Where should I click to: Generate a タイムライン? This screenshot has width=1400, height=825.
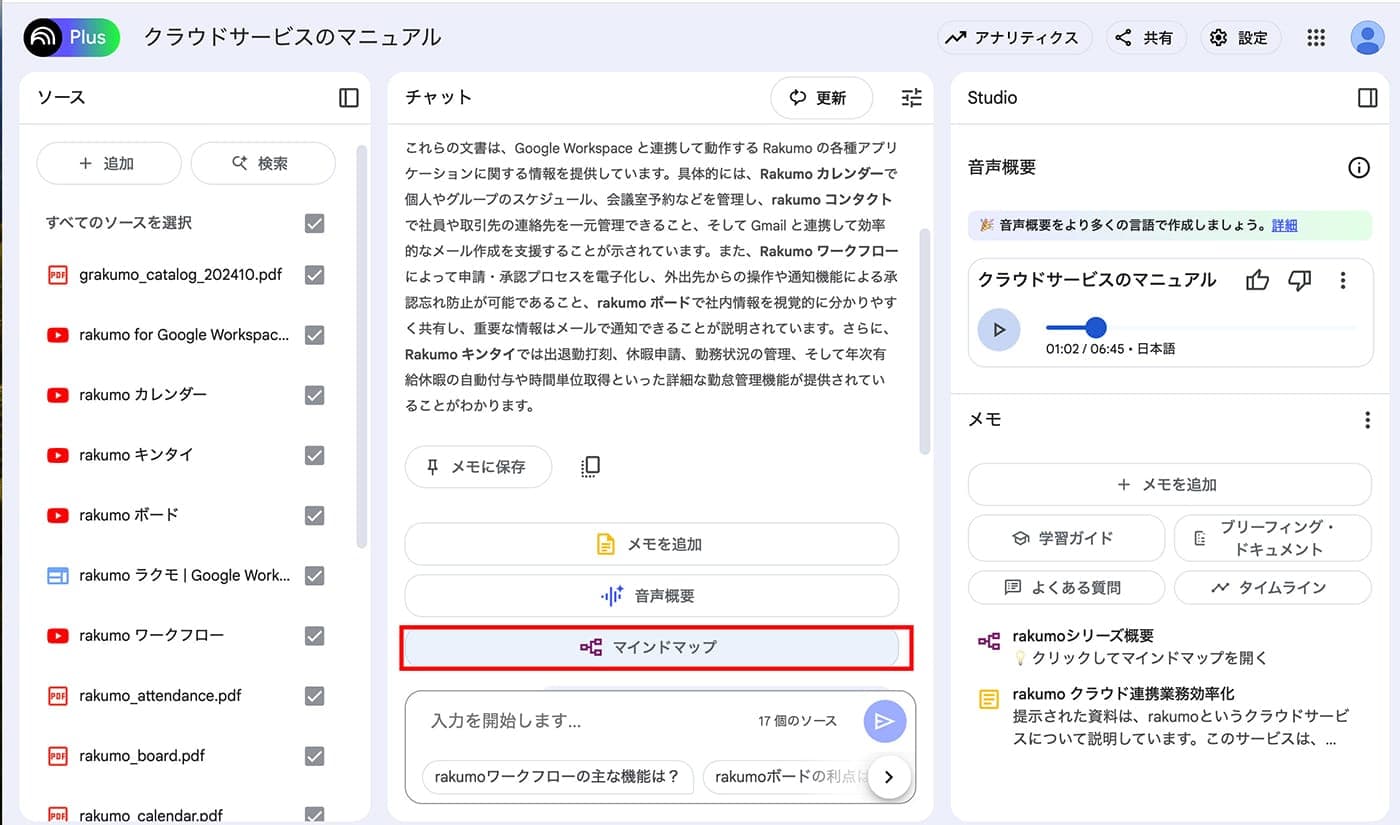click(1272, 587)
